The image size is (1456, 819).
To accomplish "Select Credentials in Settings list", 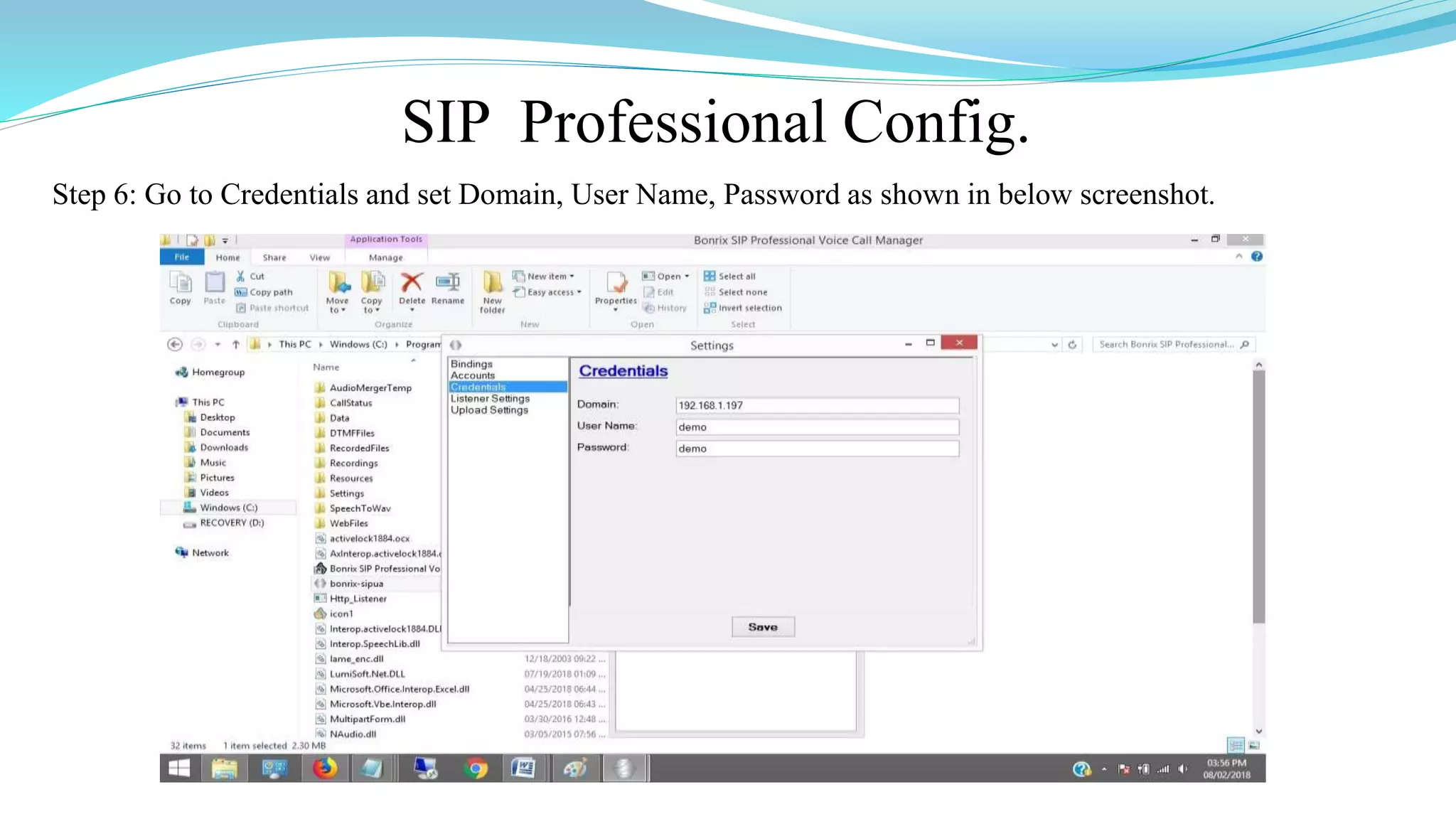I will pos(508,387).
